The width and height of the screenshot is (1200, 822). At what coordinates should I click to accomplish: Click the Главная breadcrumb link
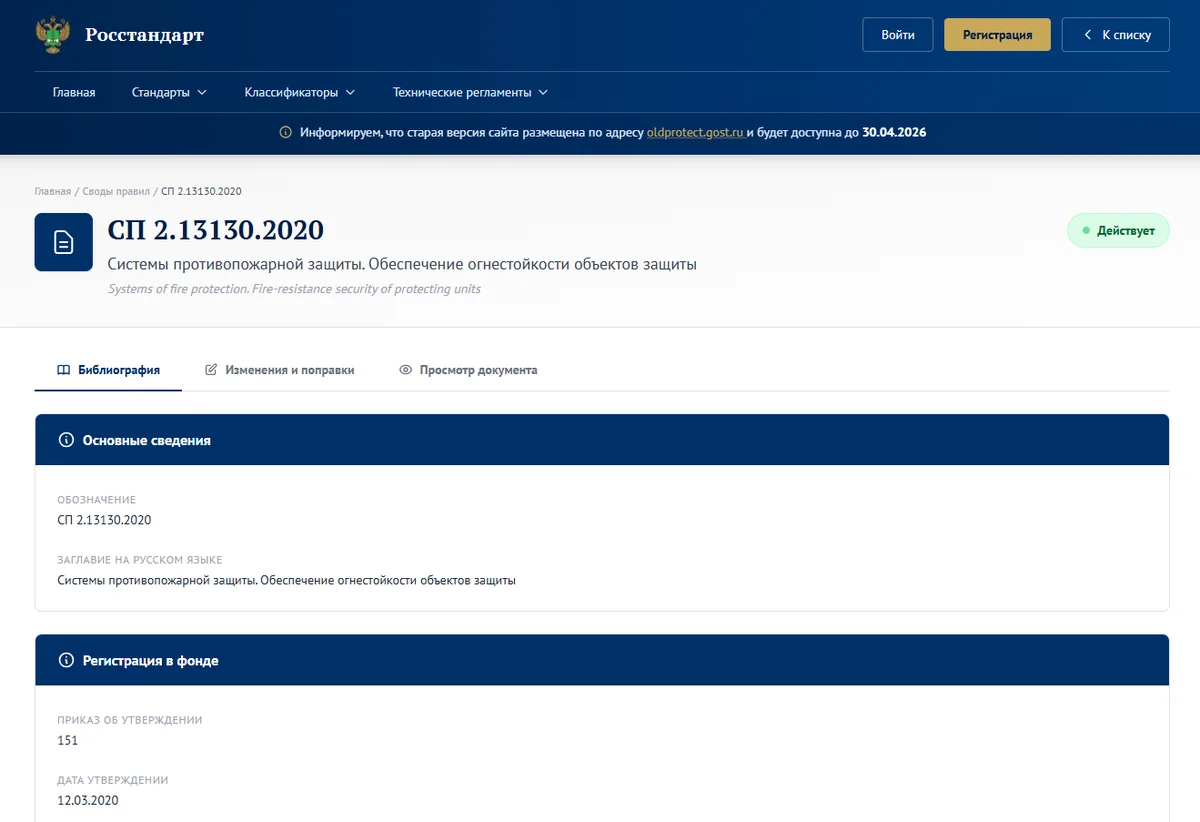(53, 191)
